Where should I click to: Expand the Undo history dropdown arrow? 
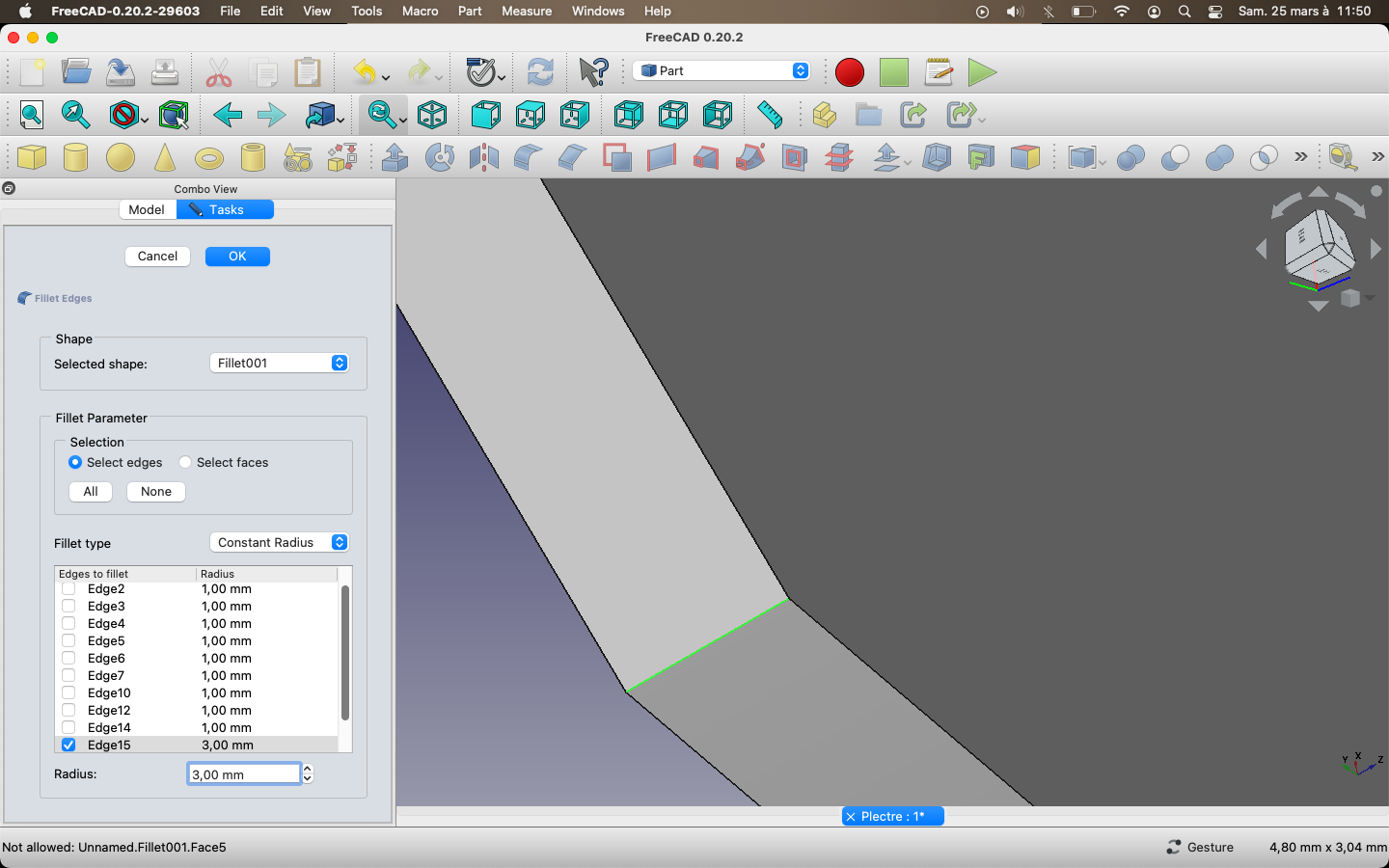point(386,77)
